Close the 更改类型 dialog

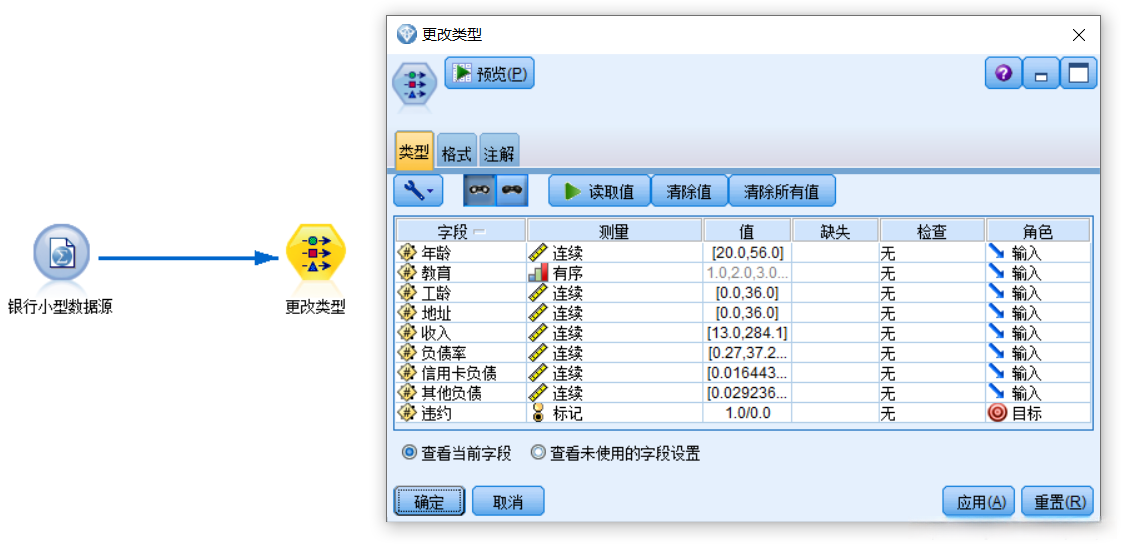pyautogui.click(x=1079, y=34)
